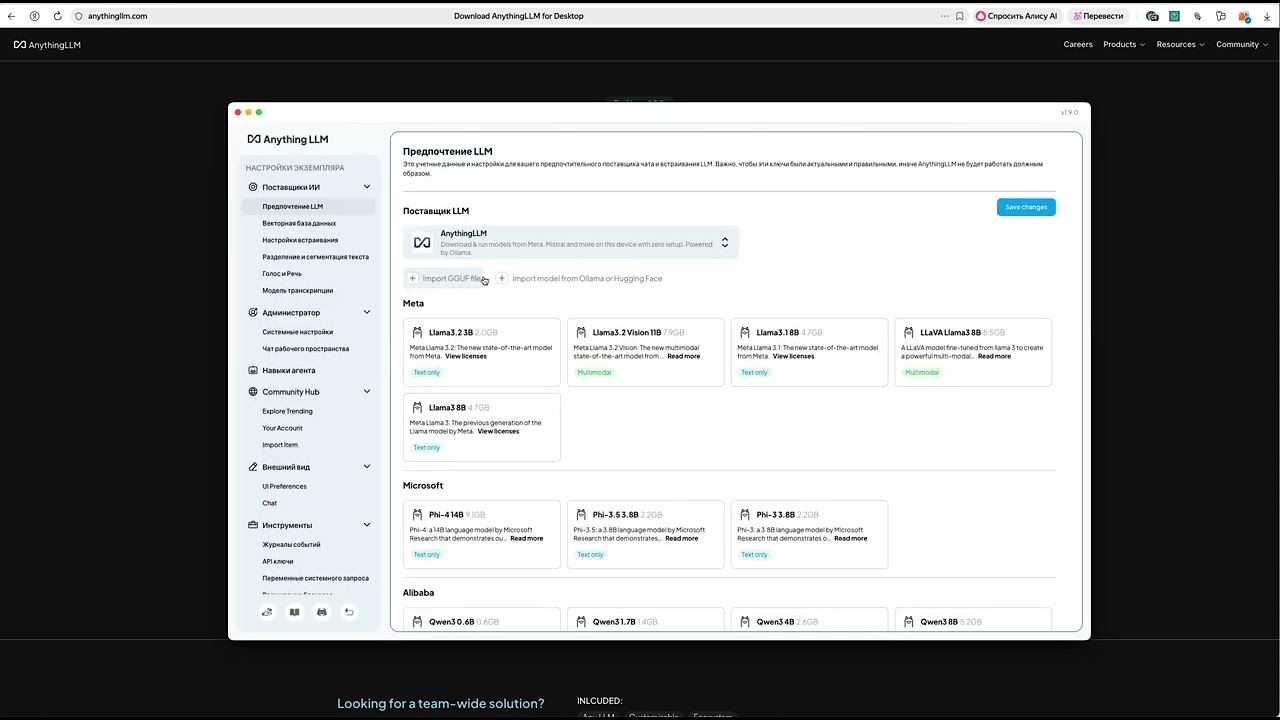This screenshot has width=1280, height=720.
Task: Open documentation via the book icon
Action: point(294,612)
